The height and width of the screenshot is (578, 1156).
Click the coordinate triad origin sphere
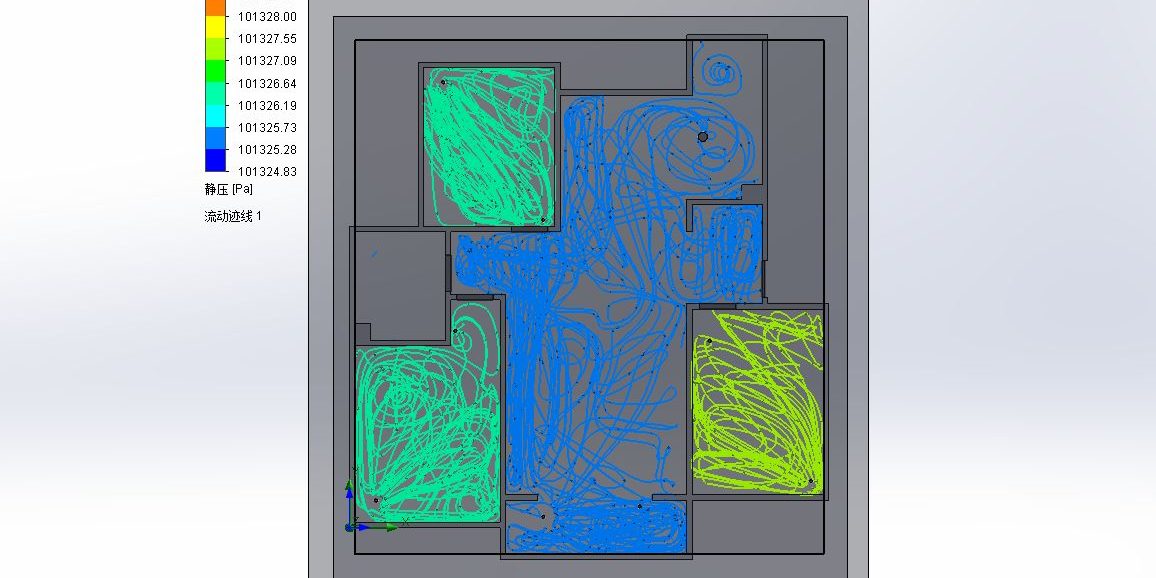coord(349,526)
